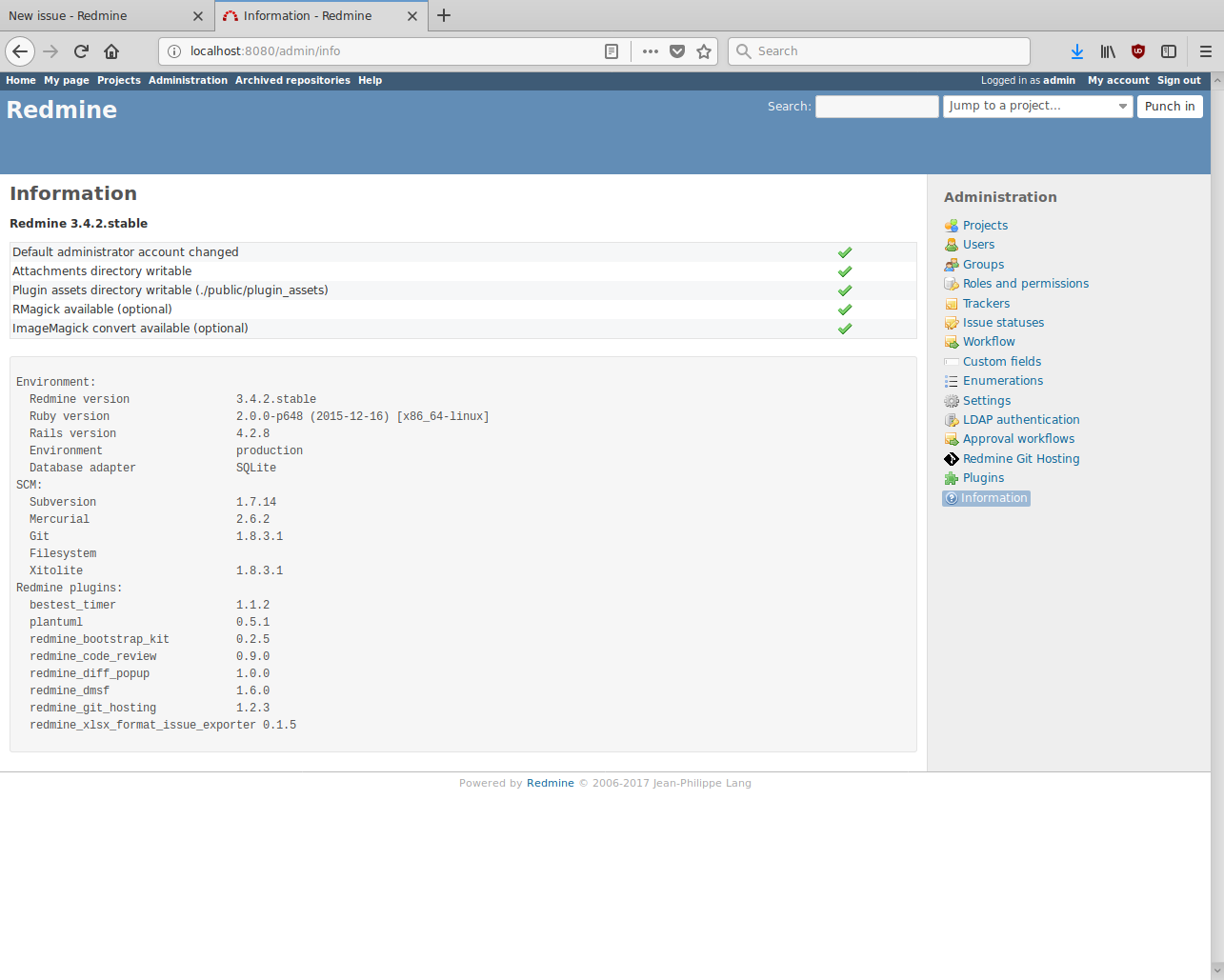Image resolution: width=1224 pixels, height=980 pixels.
Task: Reload the current page
Action: click(x=81, y=51)
